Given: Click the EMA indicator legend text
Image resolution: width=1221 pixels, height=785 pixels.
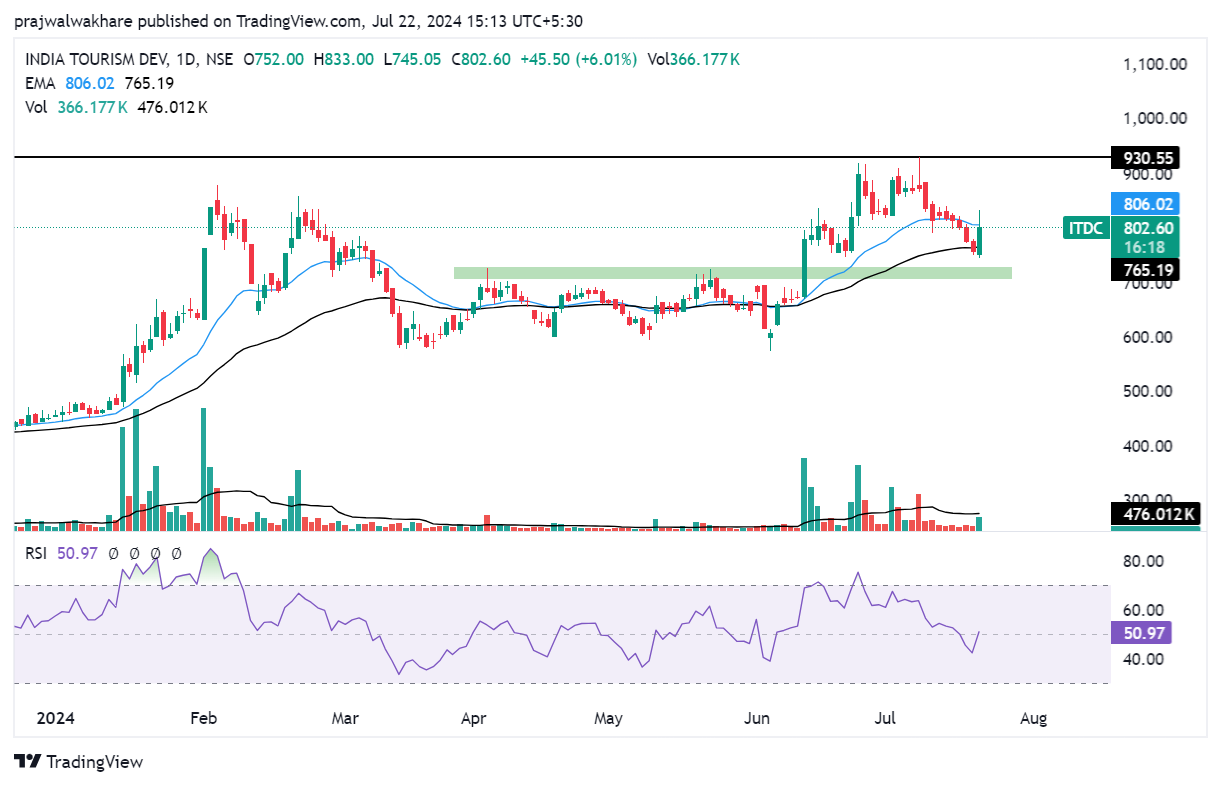Looking at the screenshot, I should (x=38, y=83).
